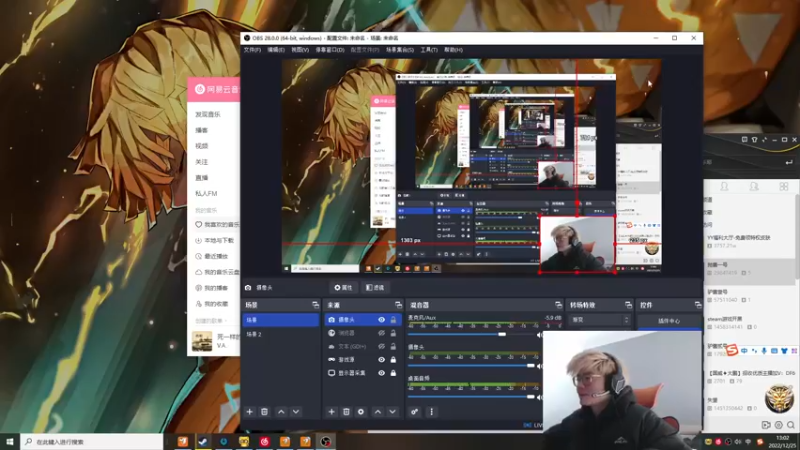The height and width of the screenshot is (450, 800).
Task: Click the golden lion avatar in YY window
Action: click(x=779, y=399)
